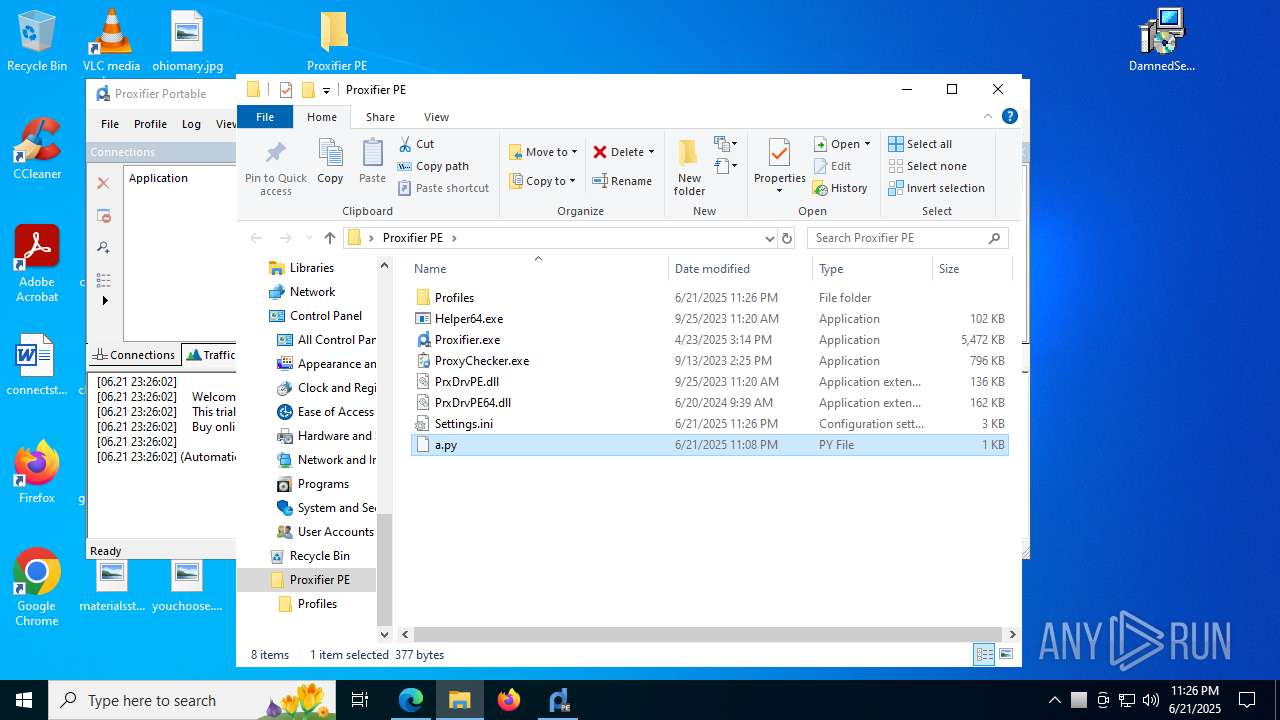Create a New folder

point(689,167)
